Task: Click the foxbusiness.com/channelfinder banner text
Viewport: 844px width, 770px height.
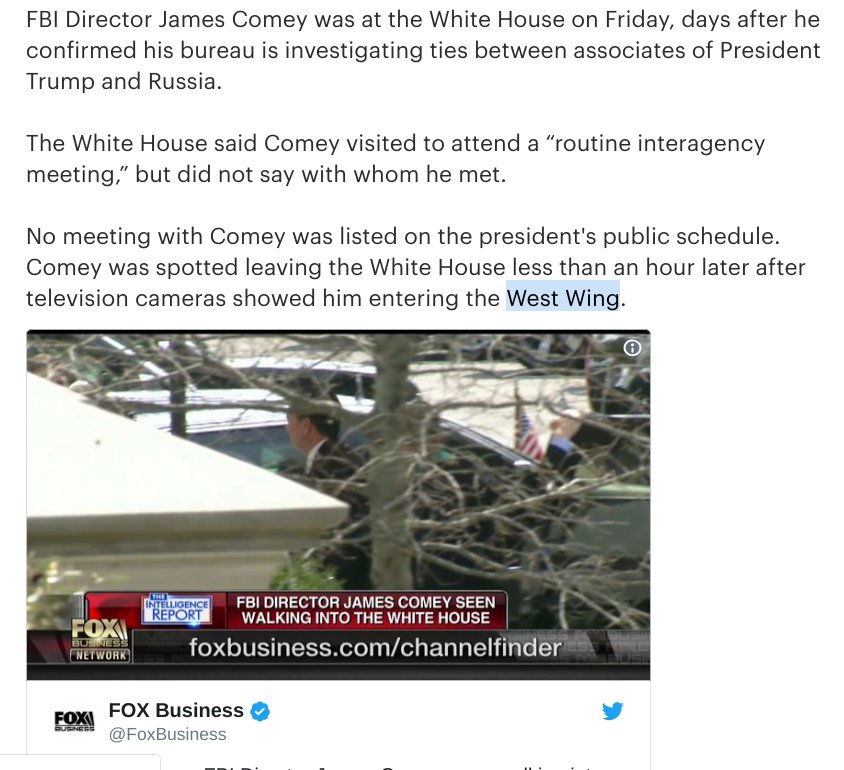Action: click(x=375, y=647)
